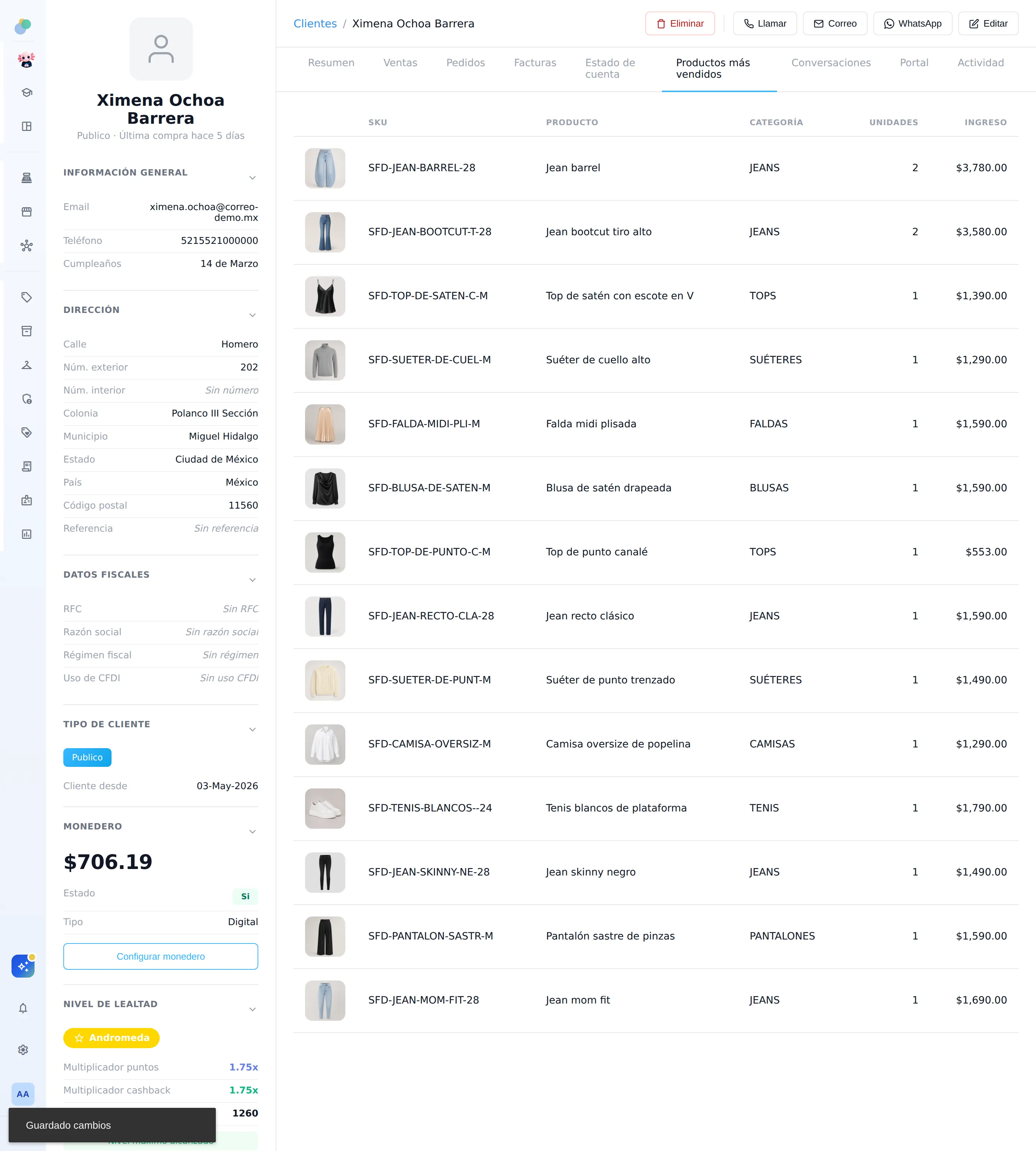Image resolution: width=1036 pixels, height=1151 pixels.
Task: Open the graduation cap learning icon
Action: pos(26,93)
